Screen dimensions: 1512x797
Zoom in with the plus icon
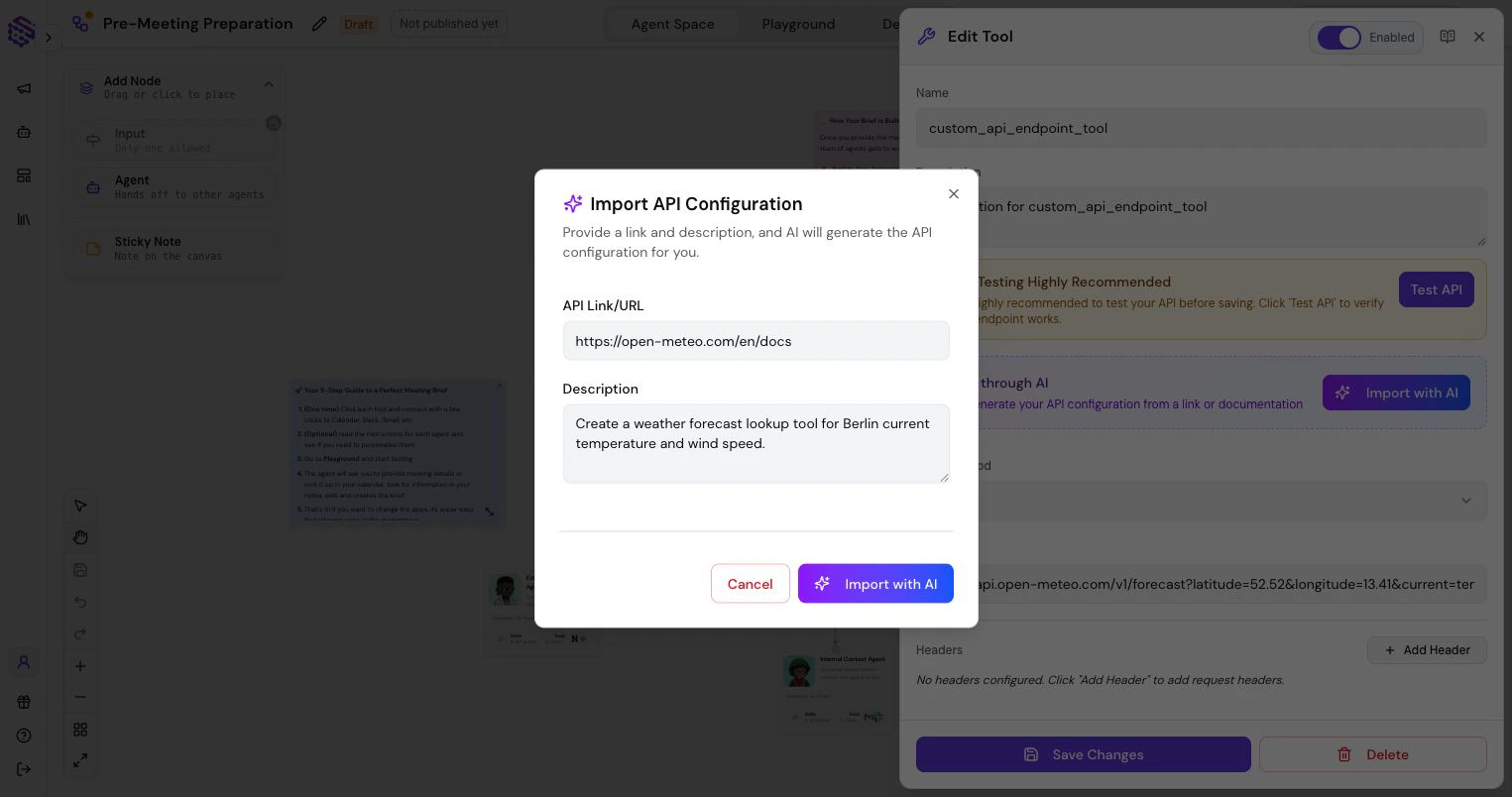(80, 666)
